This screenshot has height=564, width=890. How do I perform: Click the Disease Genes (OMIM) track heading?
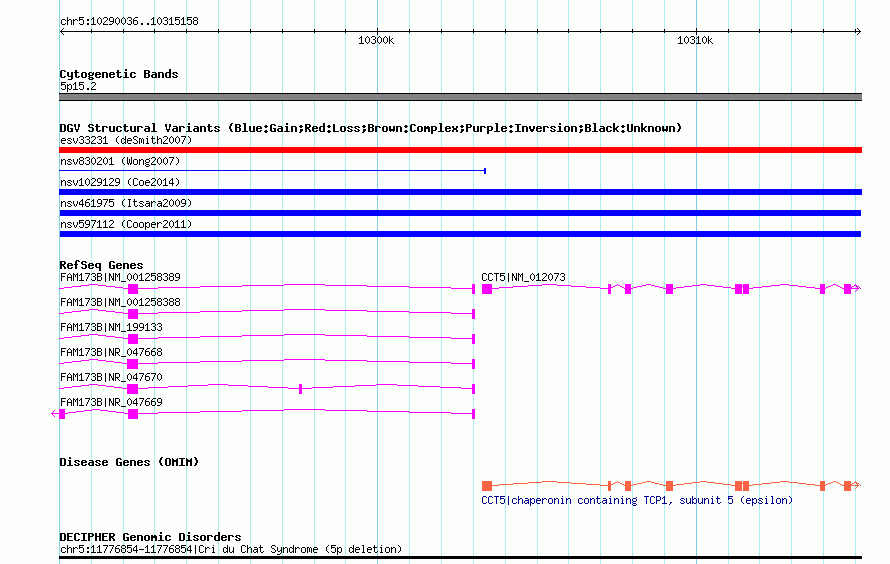pyautogui.click(x=129, y=462)
